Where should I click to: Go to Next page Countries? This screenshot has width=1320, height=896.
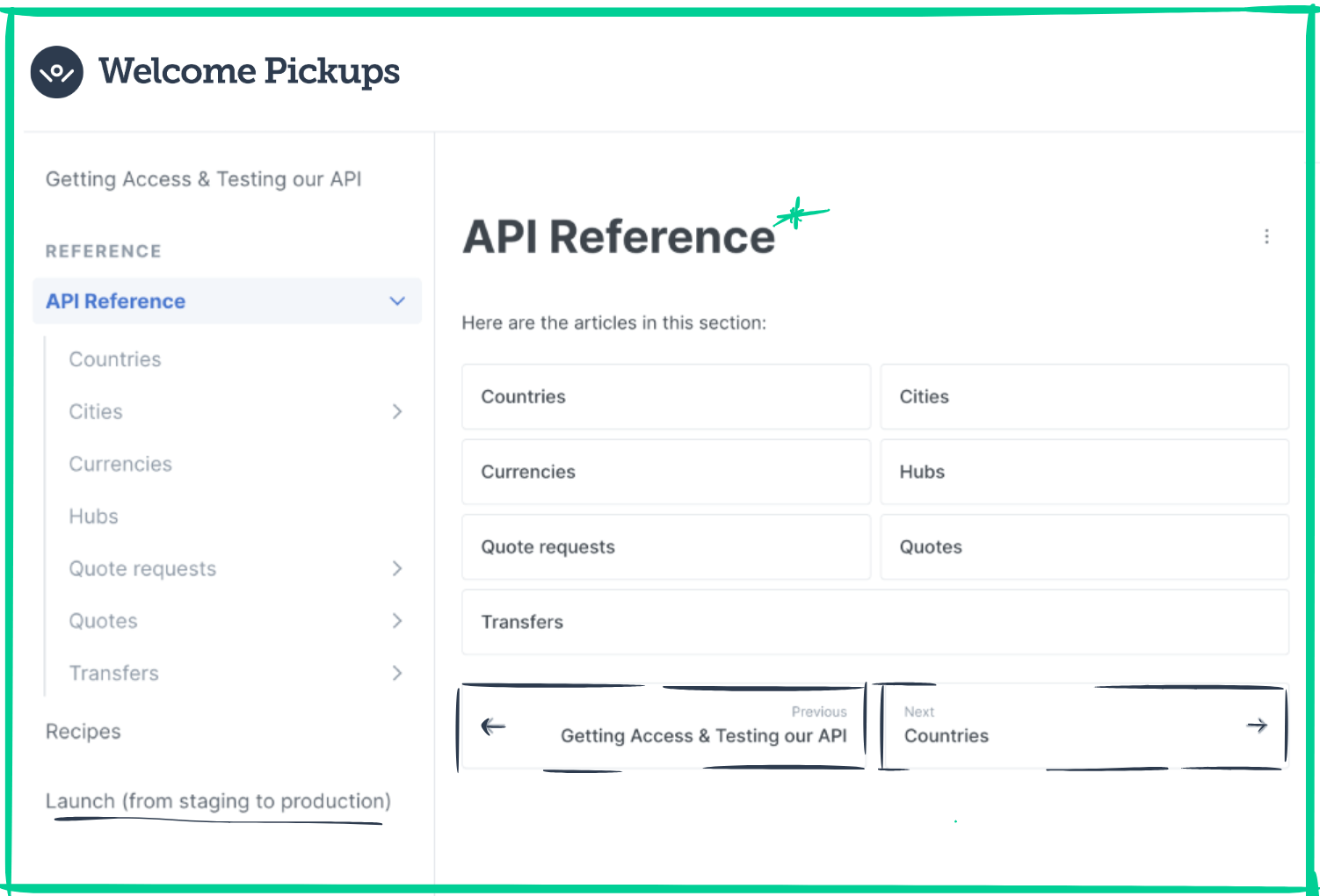1084,726
